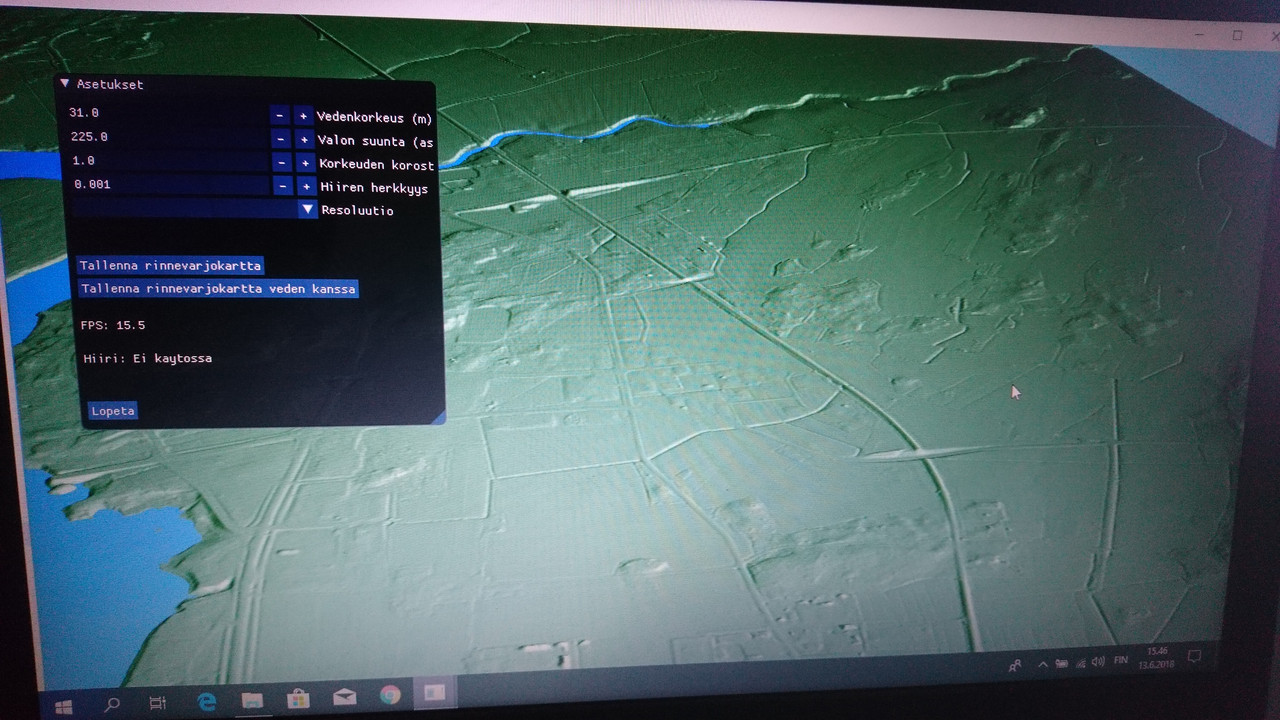Click the Lopeta button
The image size is (1280, 720).
coord(112,411)
